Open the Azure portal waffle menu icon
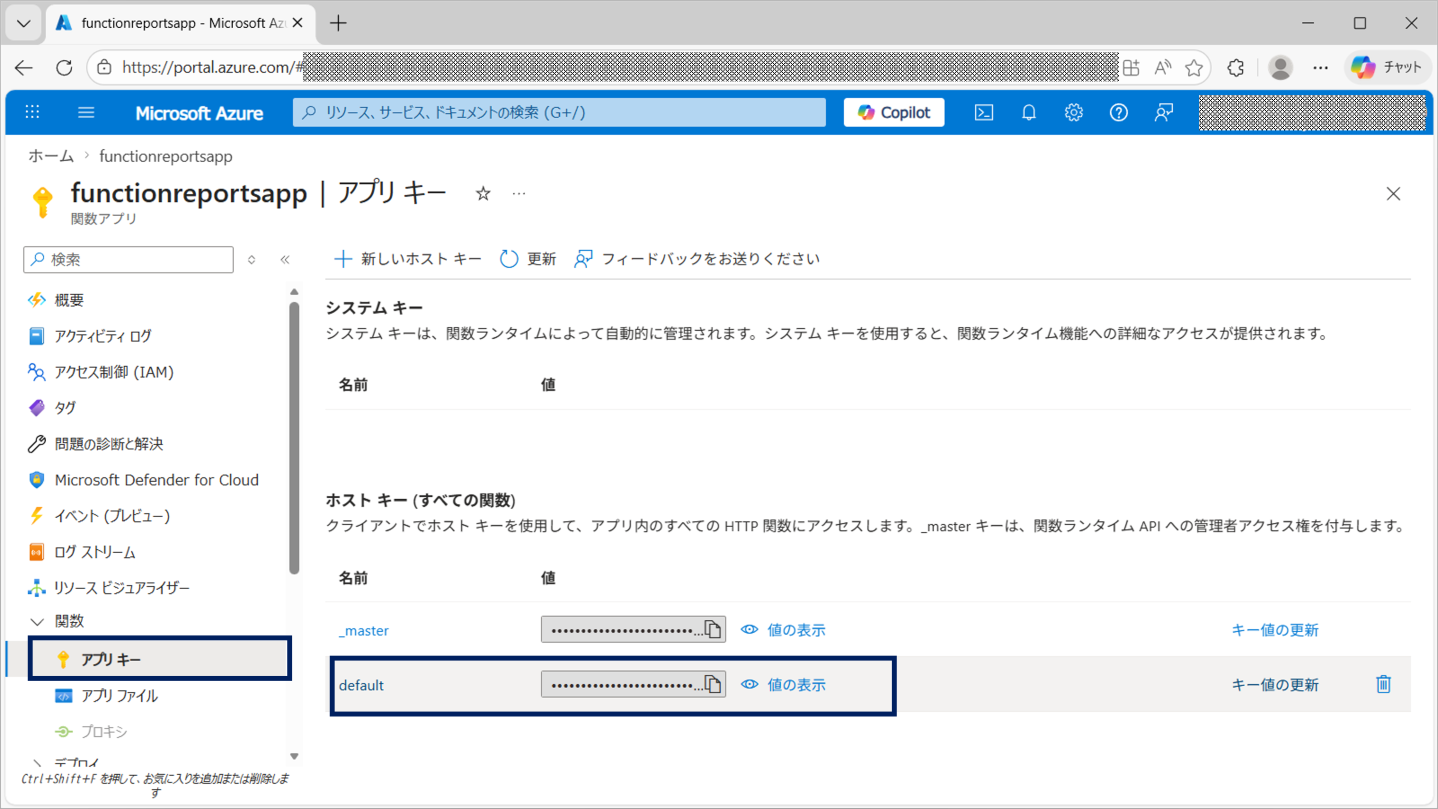 click(x=32, y=112)
